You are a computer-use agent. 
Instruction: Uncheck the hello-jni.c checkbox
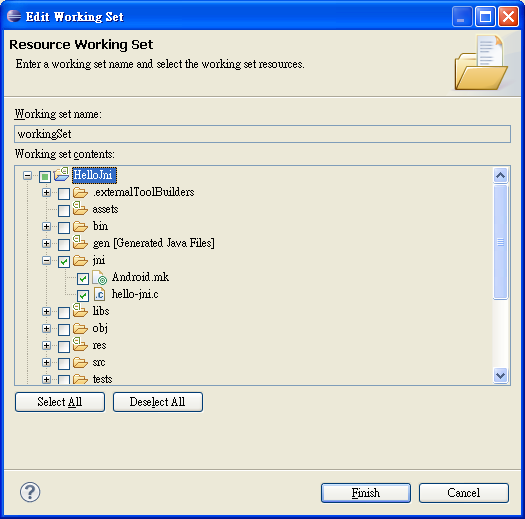click(83, 296)
